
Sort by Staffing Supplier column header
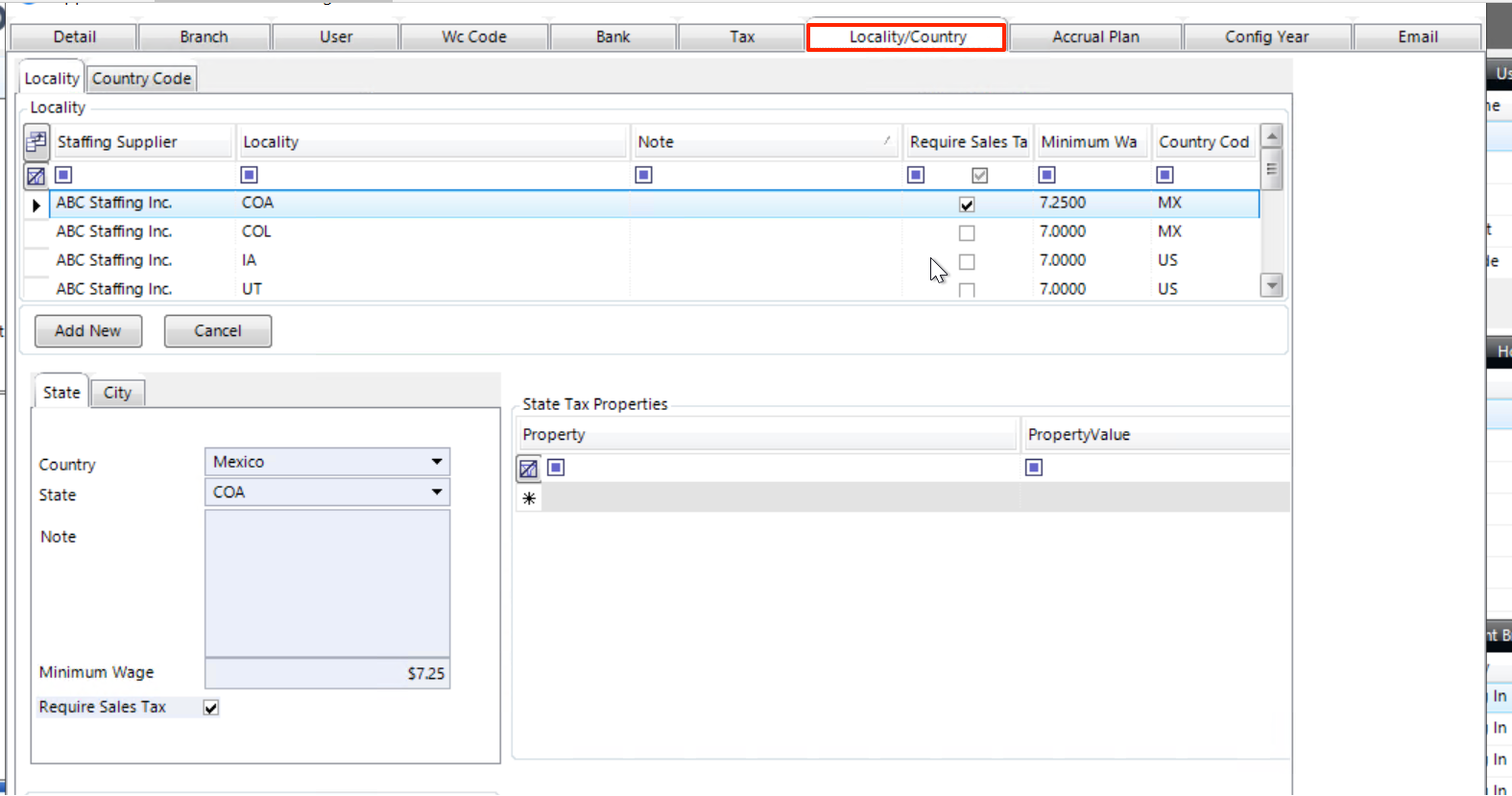coord(142,142)
